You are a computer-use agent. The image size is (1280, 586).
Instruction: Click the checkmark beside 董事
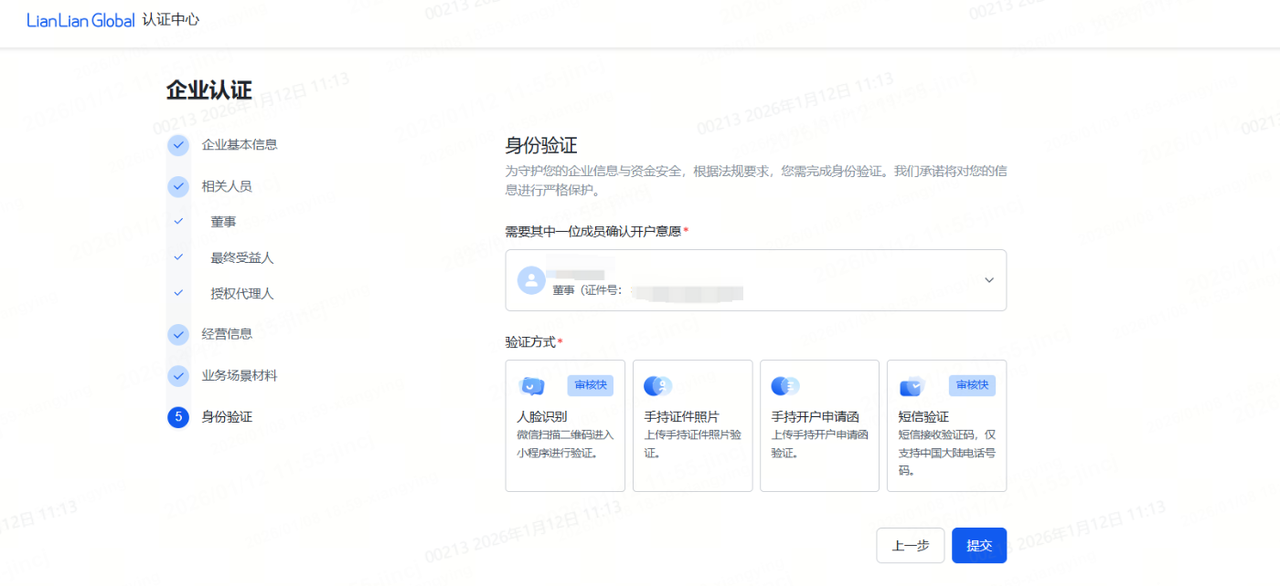click(x=178, y=222)
